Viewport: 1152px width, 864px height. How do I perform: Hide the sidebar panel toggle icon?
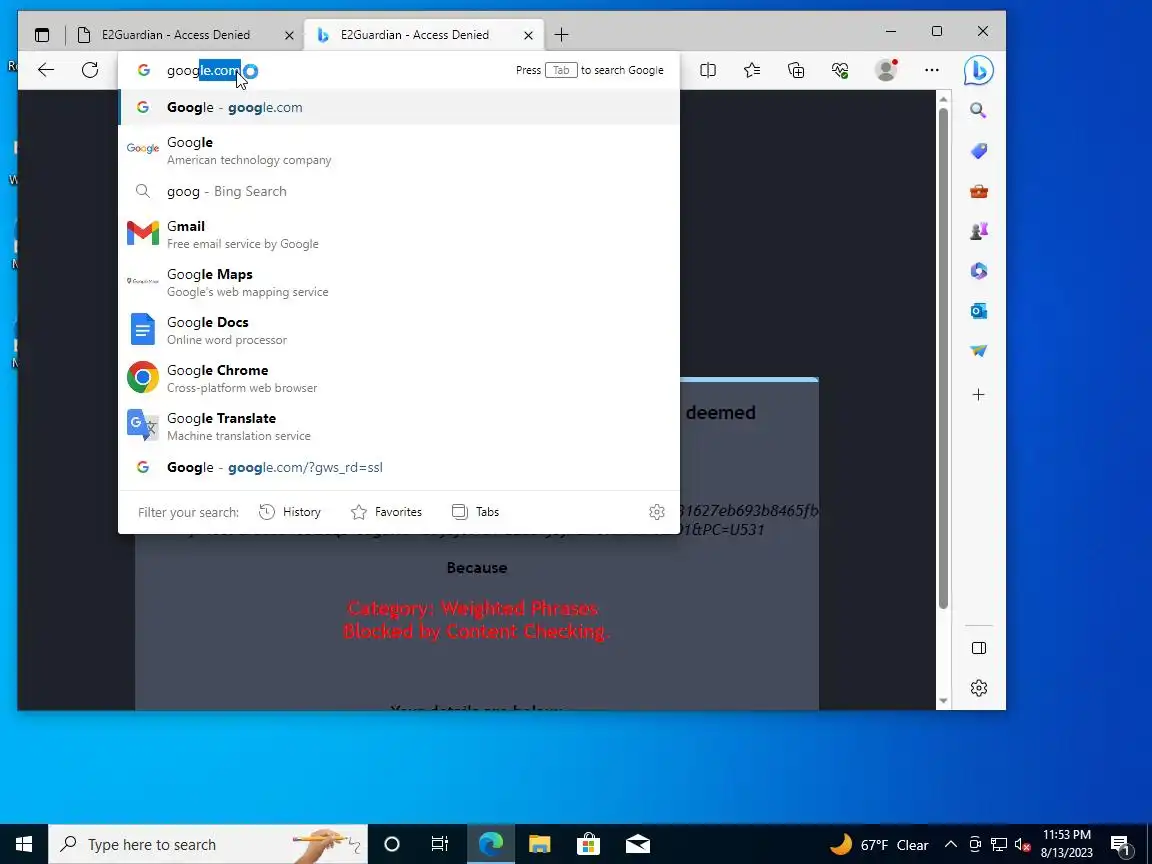click(x=979, y=648)
